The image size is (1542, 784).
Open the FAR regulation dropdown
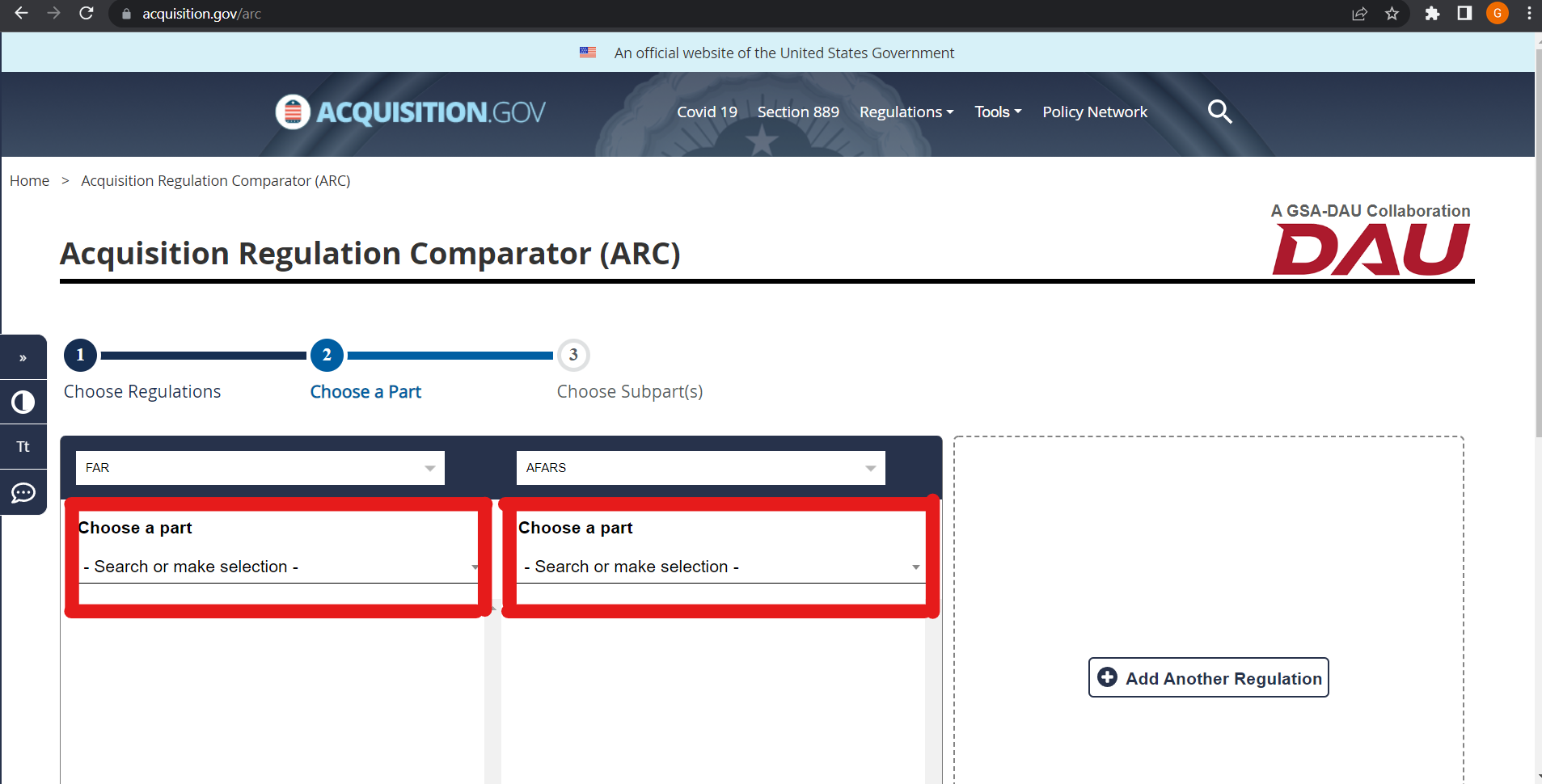(259, 467)
